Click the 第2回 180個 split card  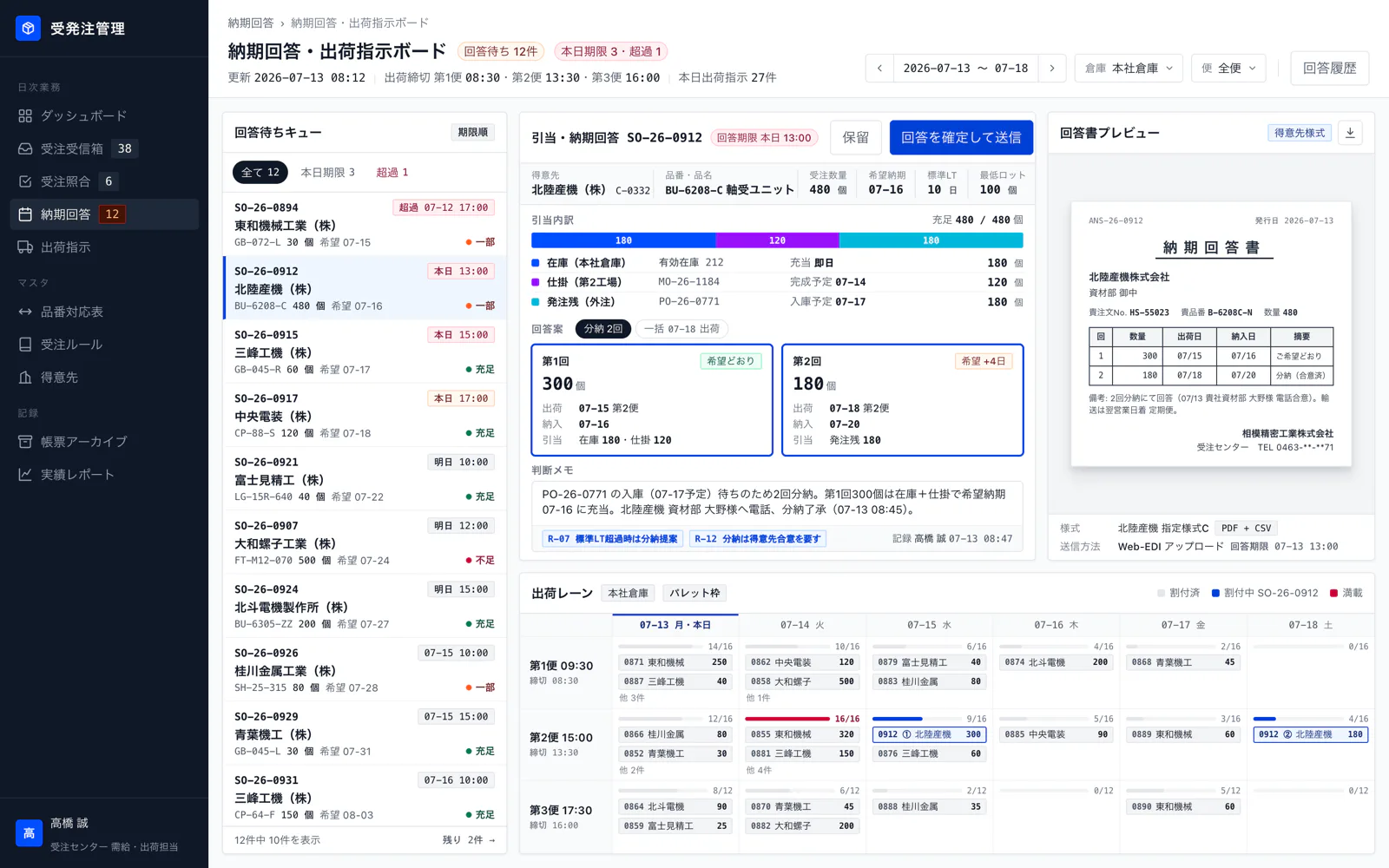[x=903, y=400]
